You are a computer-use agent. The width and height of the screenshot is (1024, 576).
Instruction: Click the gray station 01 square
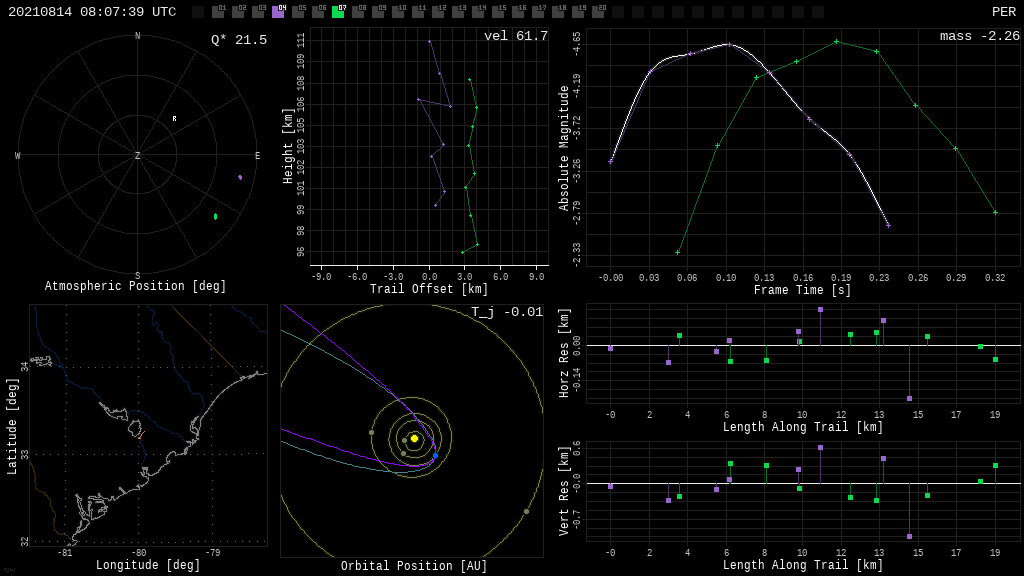[x=218, y=12]
